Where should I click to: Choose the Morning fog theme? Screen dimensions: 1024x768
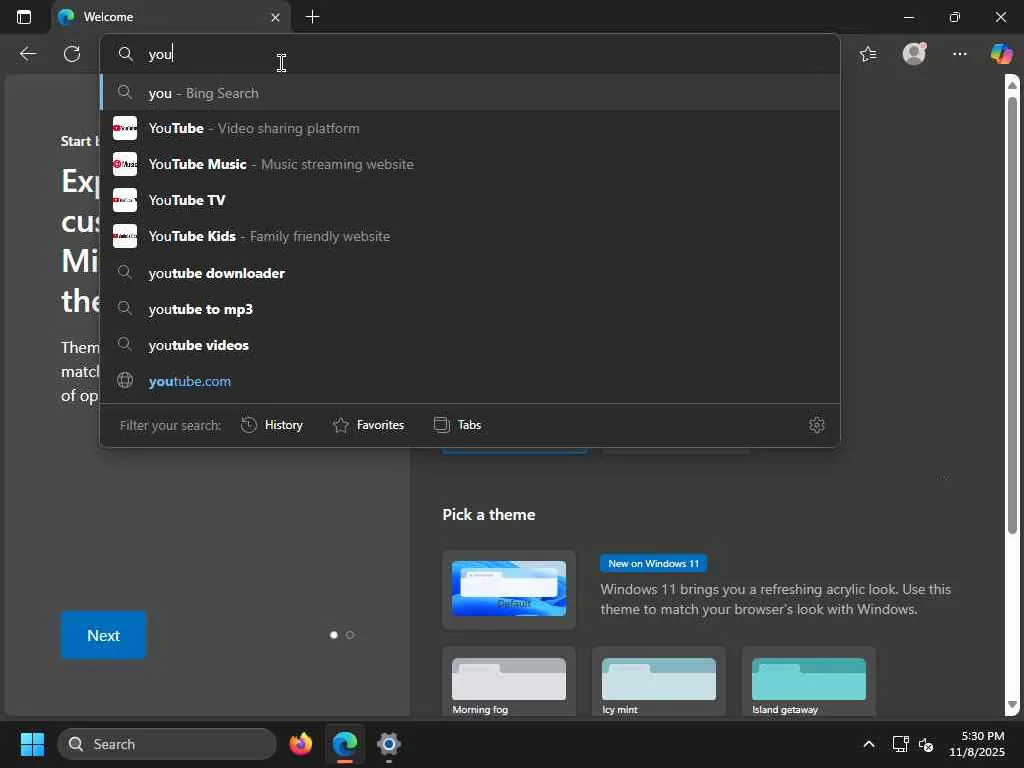pos(509,682)
